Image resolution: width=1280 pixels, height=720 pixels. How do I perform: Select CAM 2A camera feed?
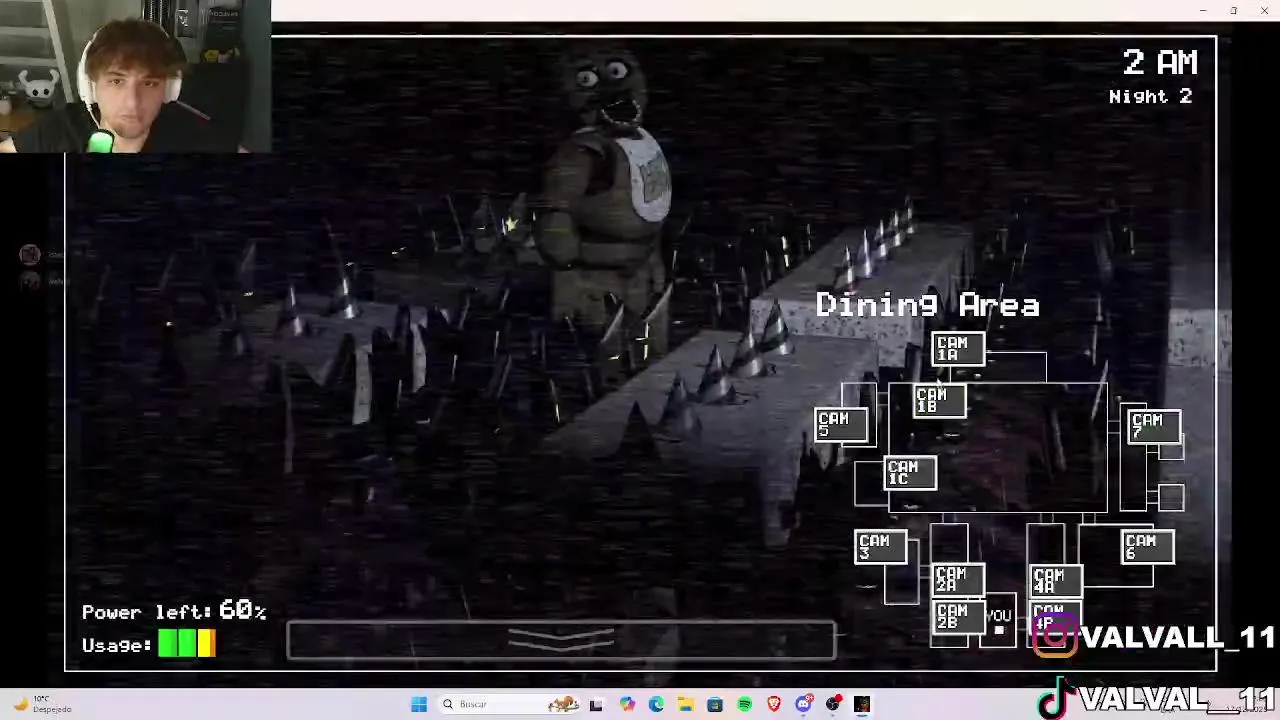tap(958, 579)
